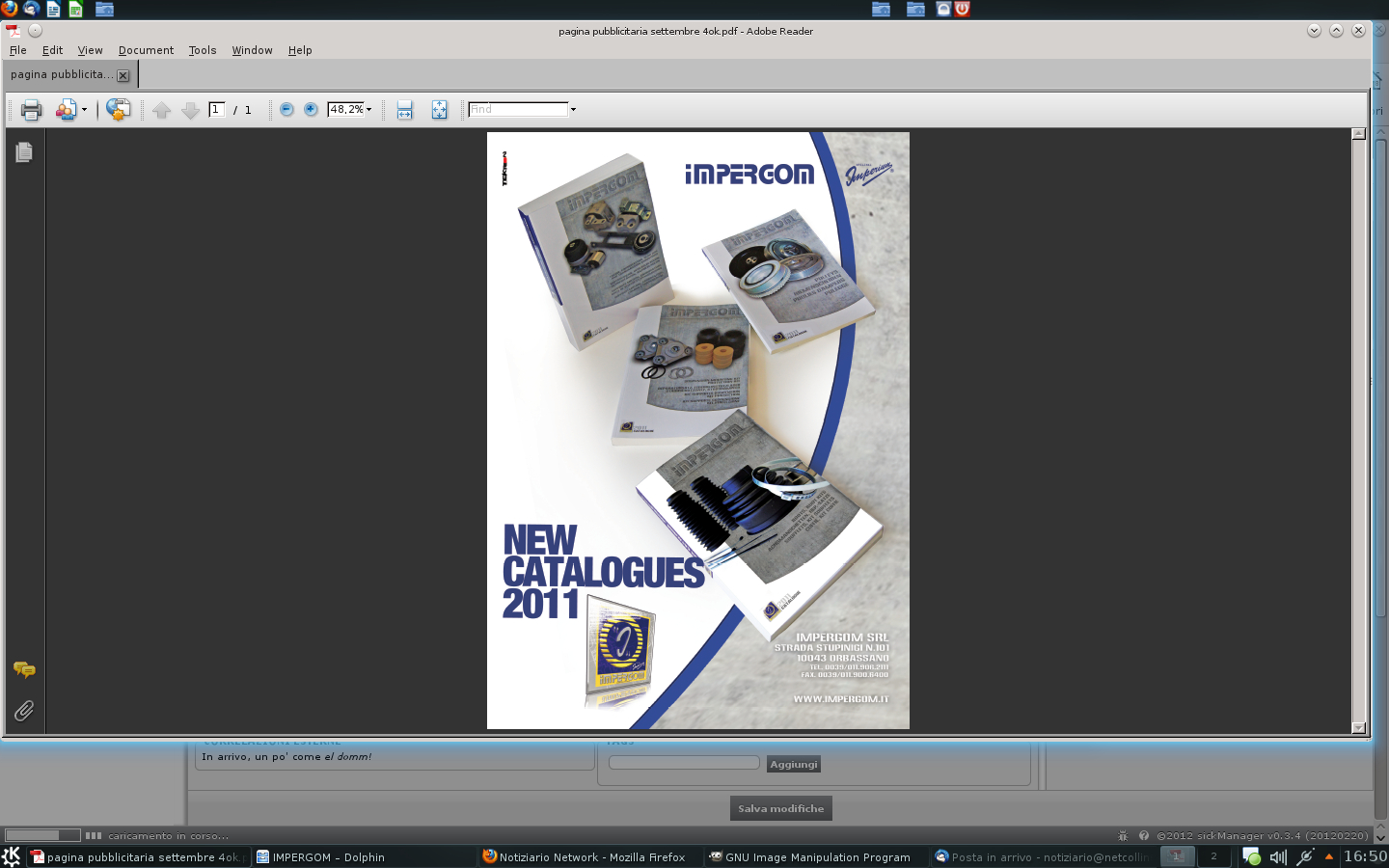The width and height of the screenshot is (1389, 868).
Task: Open the Attachments paperclip panel
Action: [x=24, y=711]
